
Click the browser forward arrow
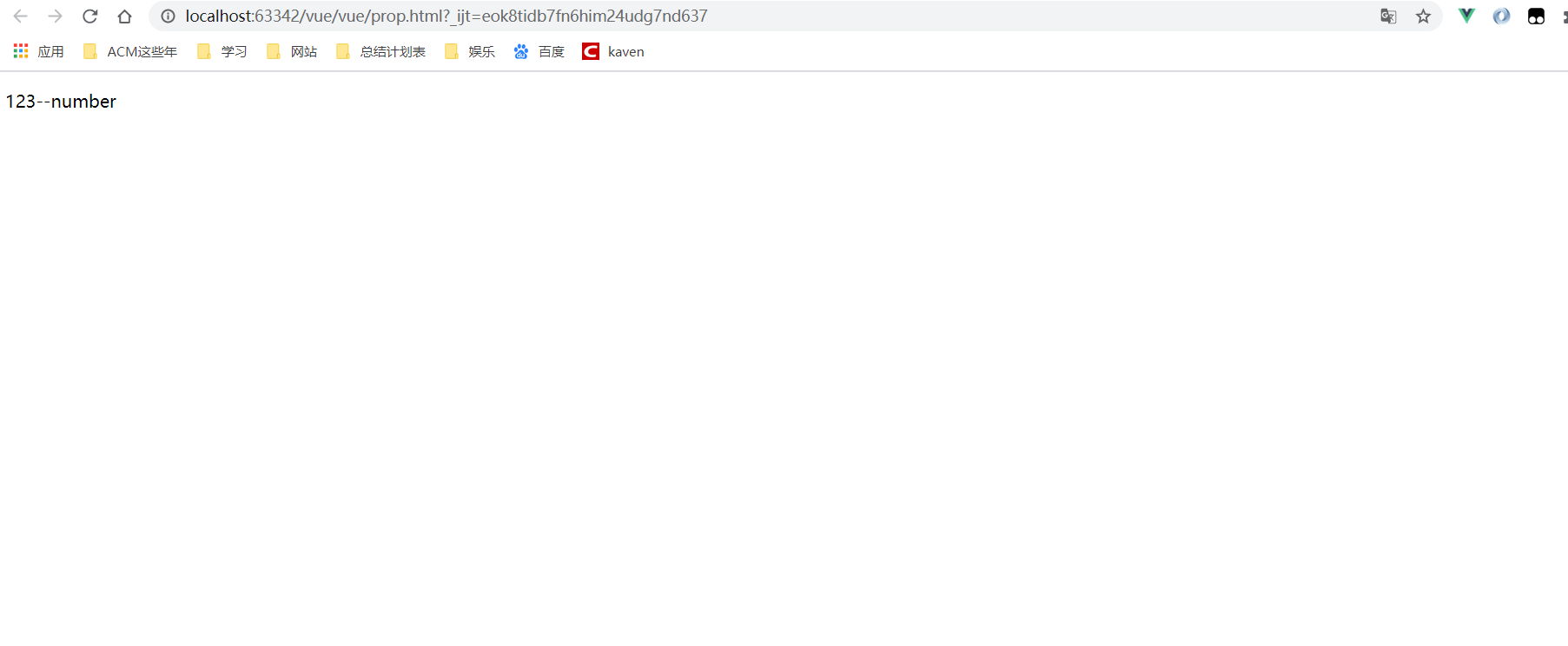click(55, 16)
